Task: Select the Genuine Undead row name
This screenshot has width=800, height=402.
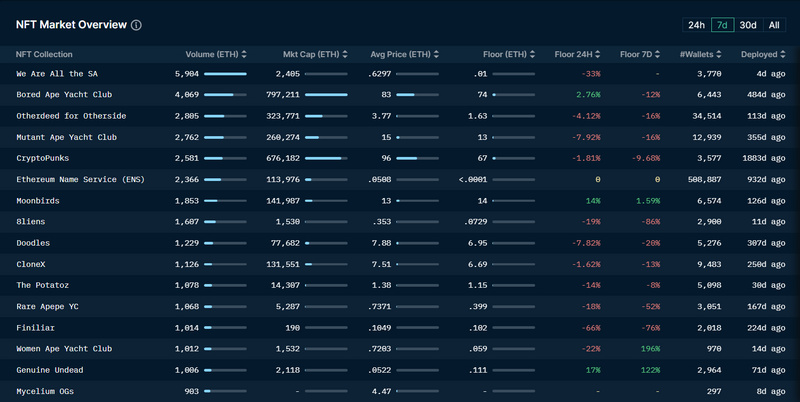Action: 49,370
